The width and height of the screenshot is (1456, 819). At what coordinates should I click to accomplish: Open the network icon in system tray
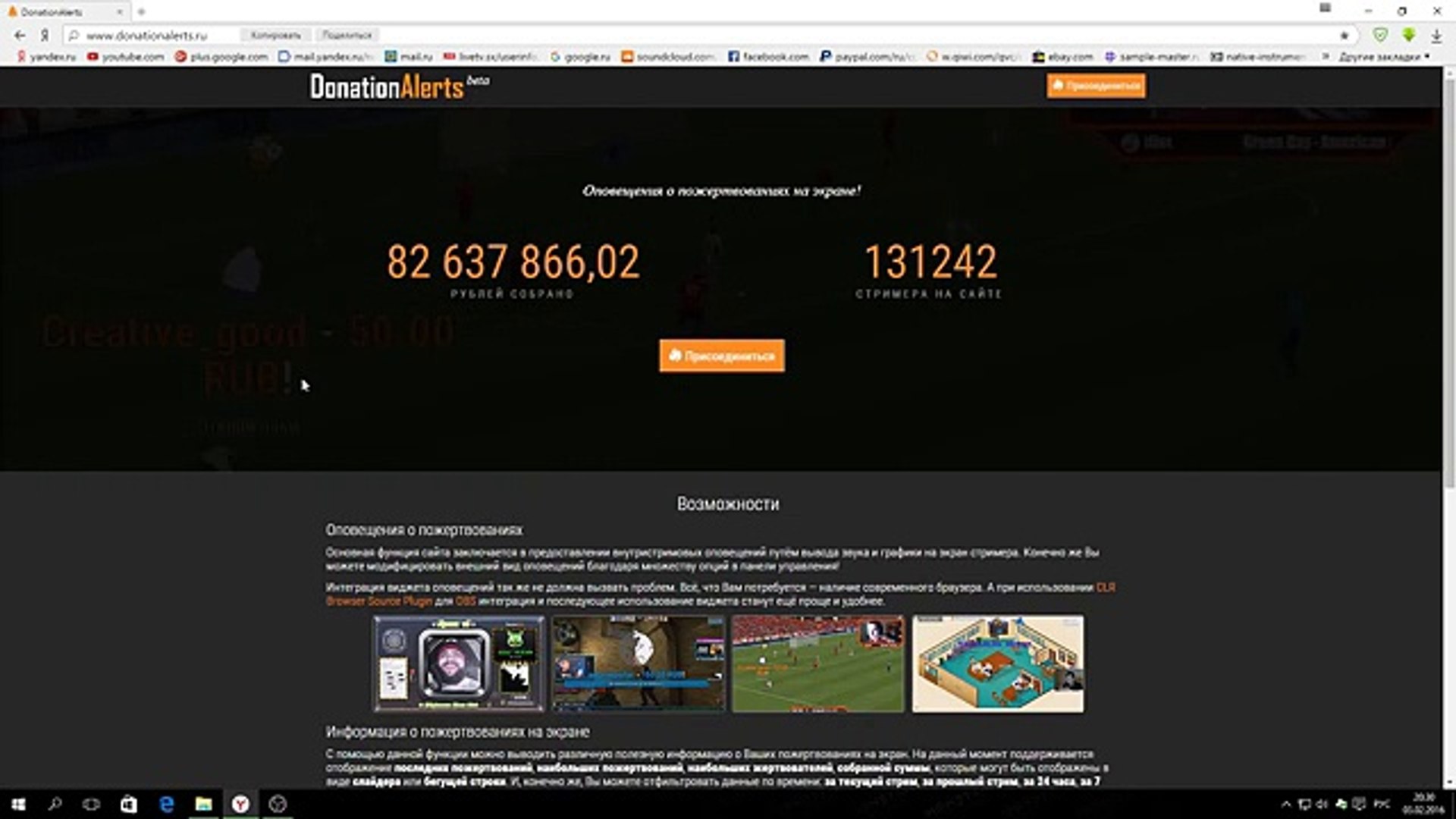point(1304,805)
